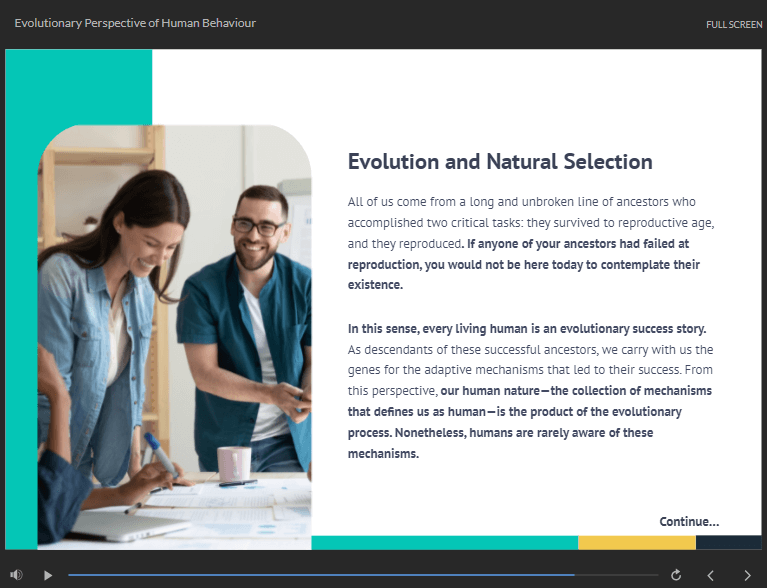767x588 pixels.
Task: Click the replay circular arrow icon
Action: click(676, 575)
